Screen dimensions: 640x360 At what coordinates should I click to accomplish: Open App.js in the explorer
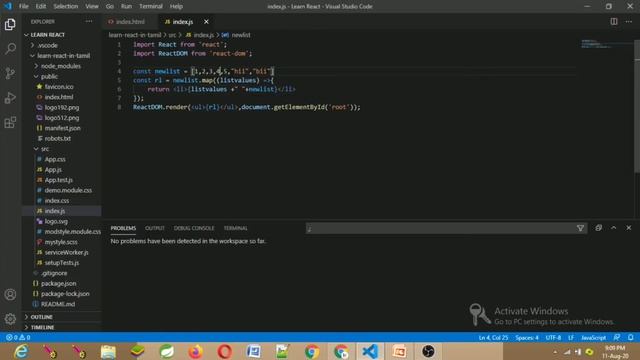click(x=53, y=169)
